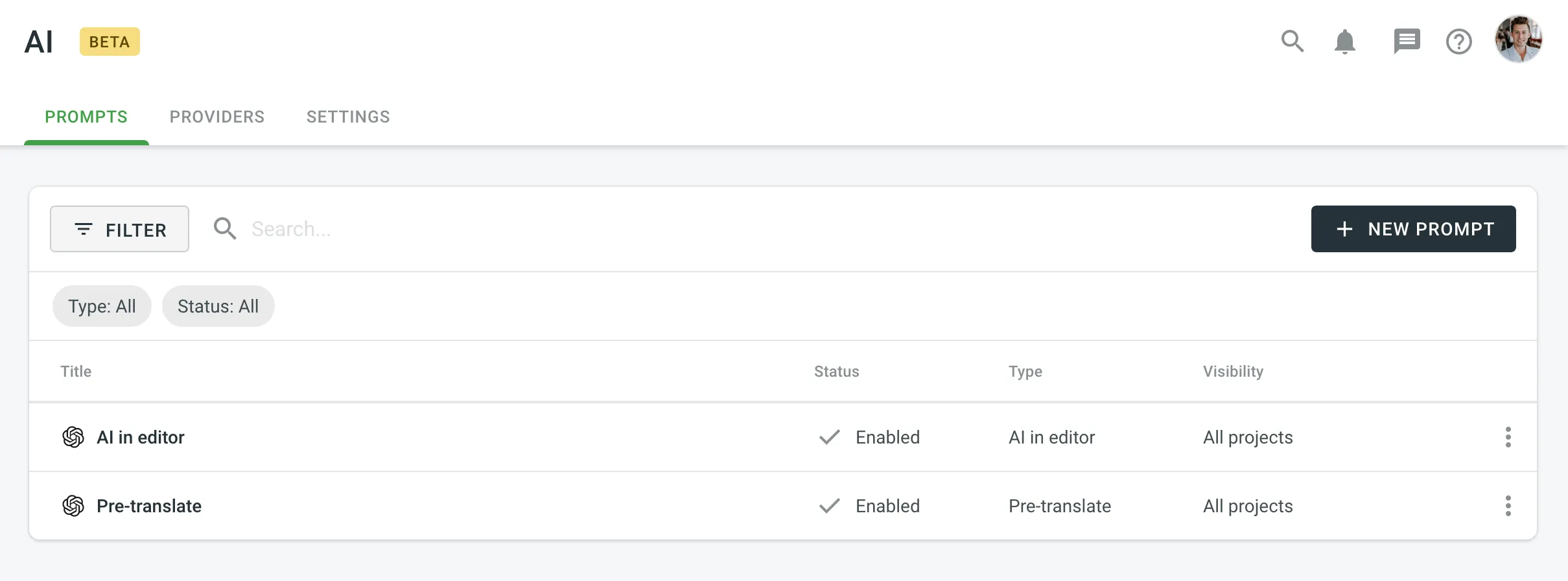This screenshot has height=581, width=1568.
Task: Create a new prompt with New Prompt
Action: (1413, 229)
